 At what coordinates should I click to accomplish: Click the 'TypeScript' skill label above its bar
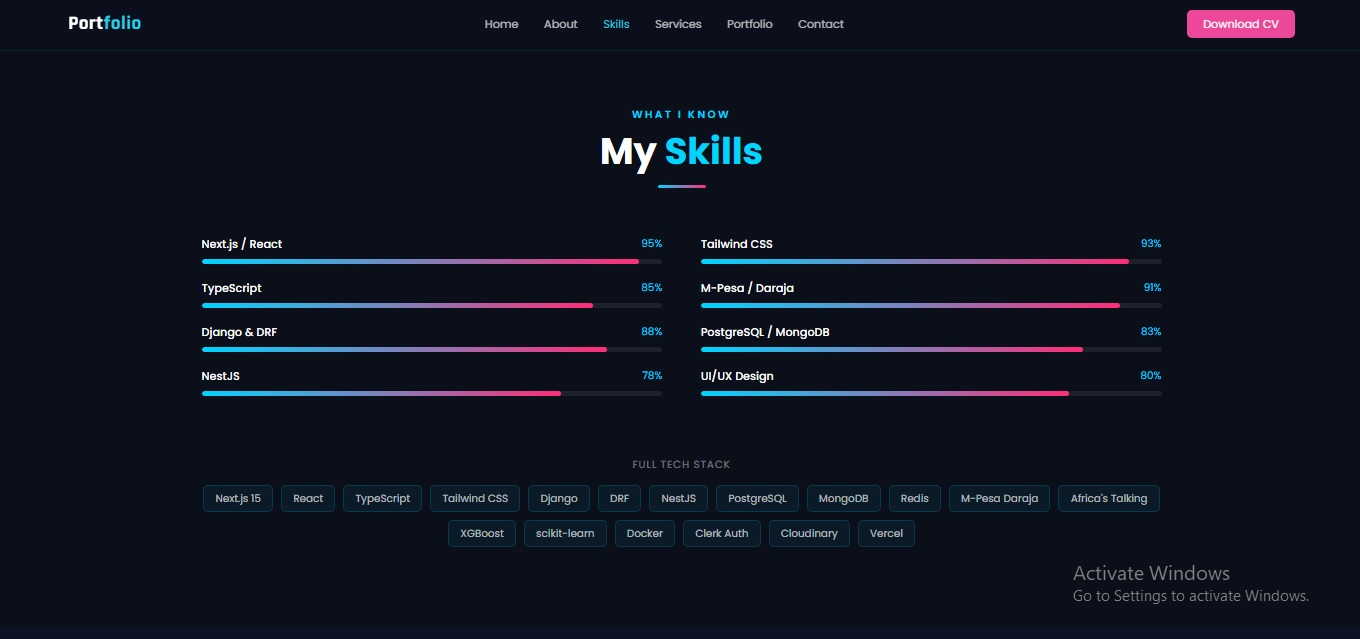[232, 288]
